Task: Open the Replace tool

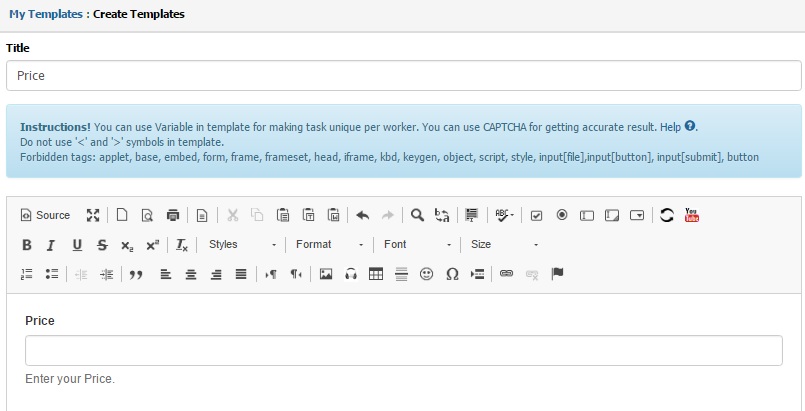Action: tap(443, 215)
